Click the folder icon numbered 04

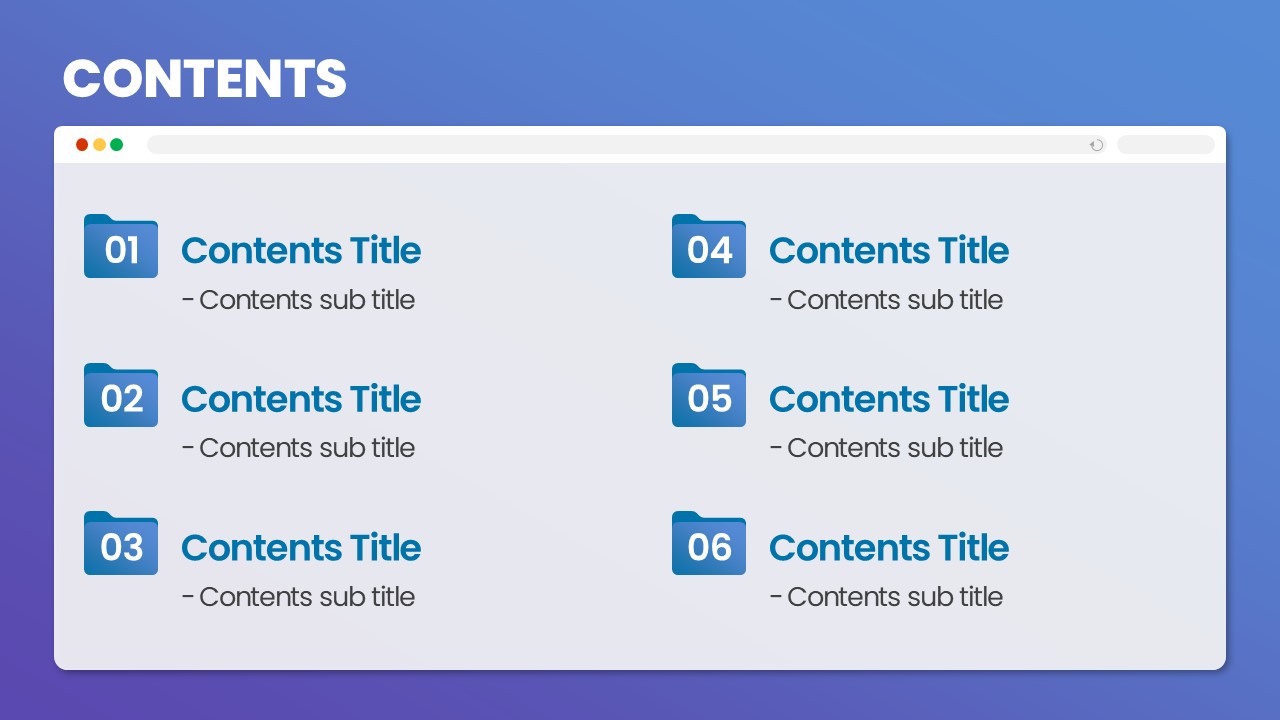709,247
